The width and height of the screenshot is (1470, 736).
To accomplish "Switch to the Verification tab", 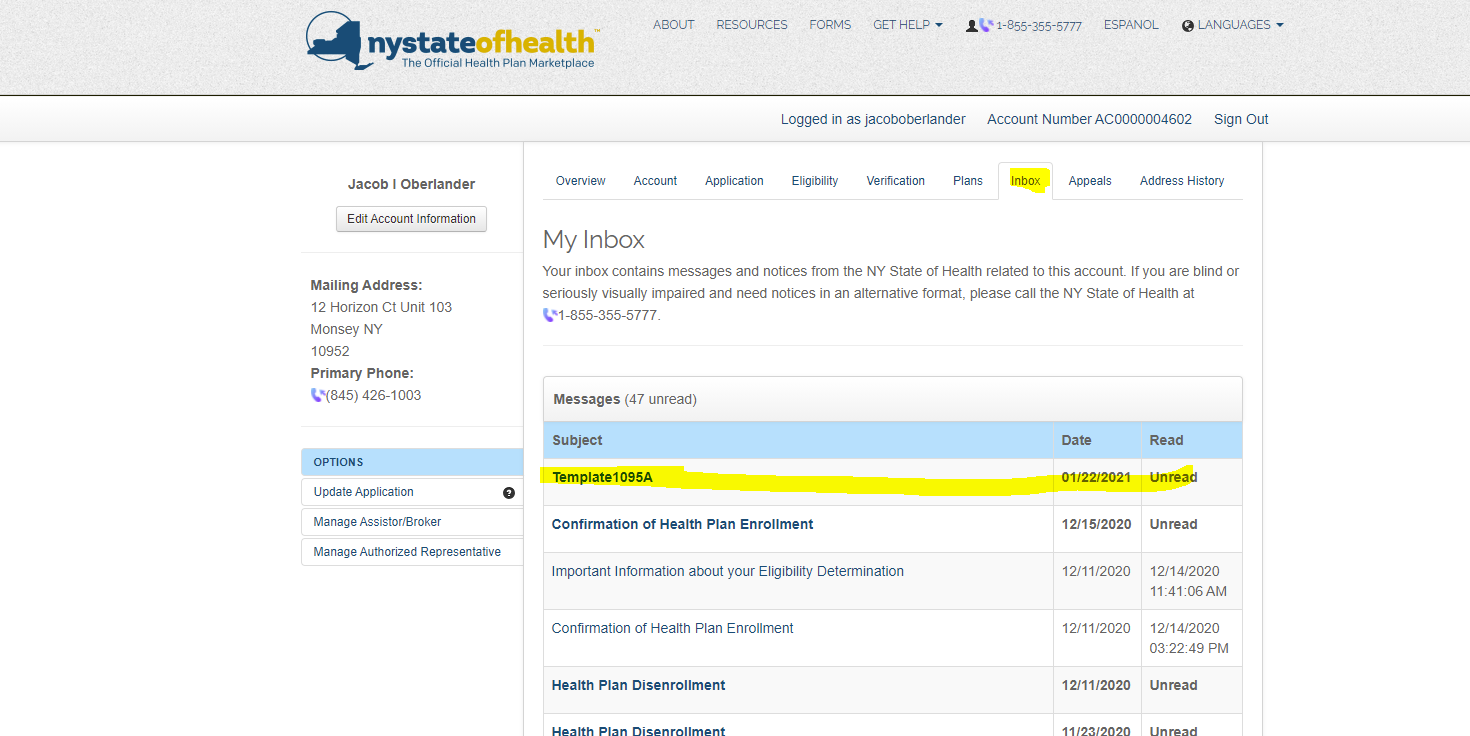I will point(896,181).
